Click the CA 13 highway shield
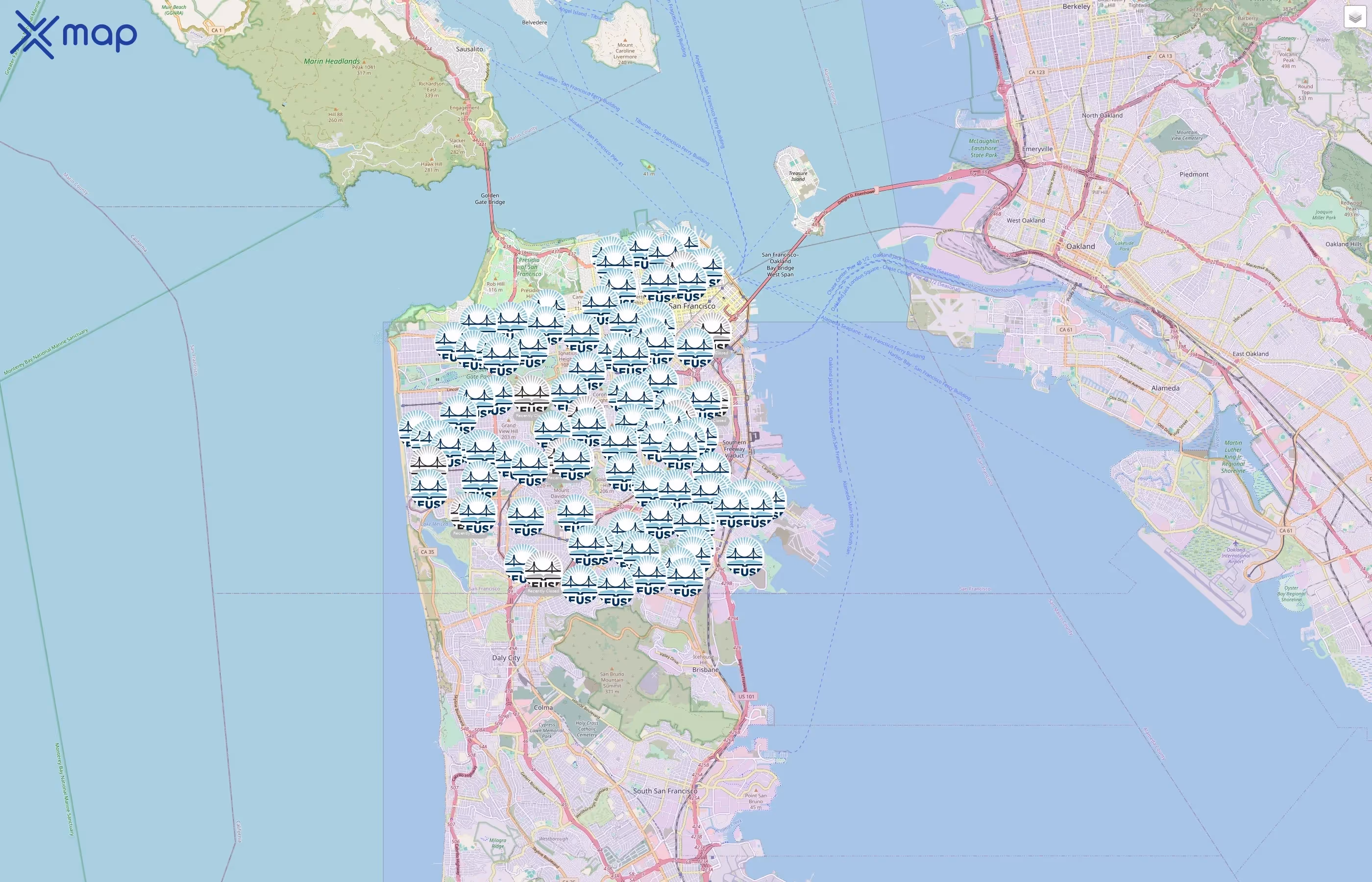The width and height of the screenshot is (1372, 882). (x=1165, y=56)
